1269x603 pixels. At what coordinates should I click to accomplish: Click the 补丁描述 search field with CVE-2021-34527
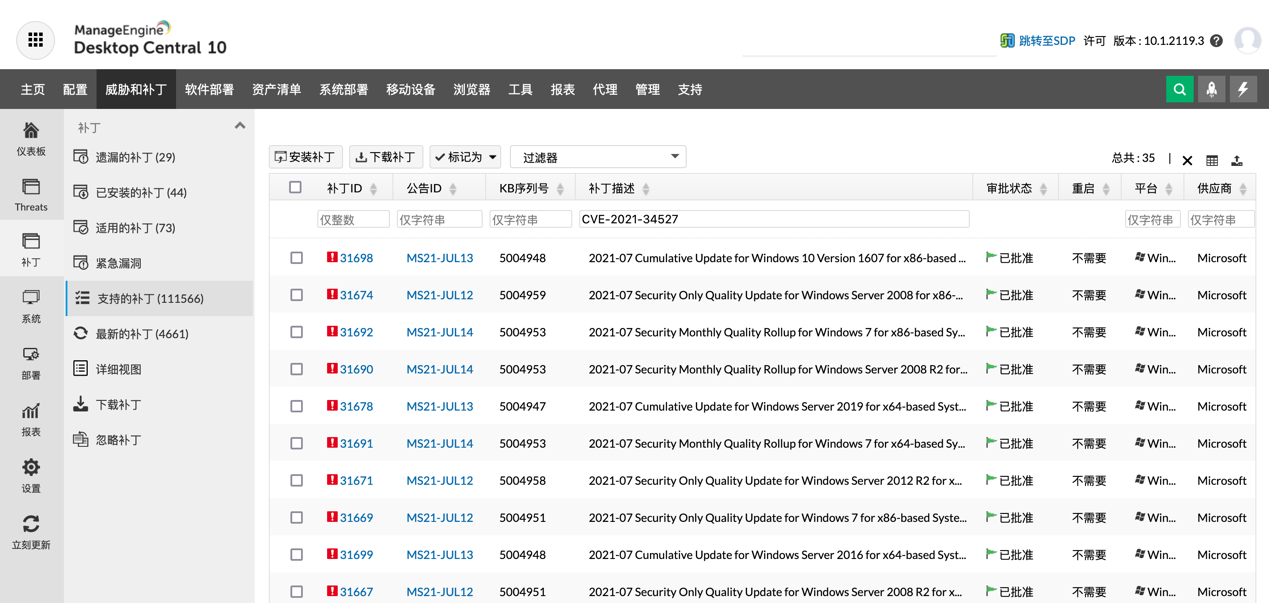pyautogui.click(x=774, y=219)
